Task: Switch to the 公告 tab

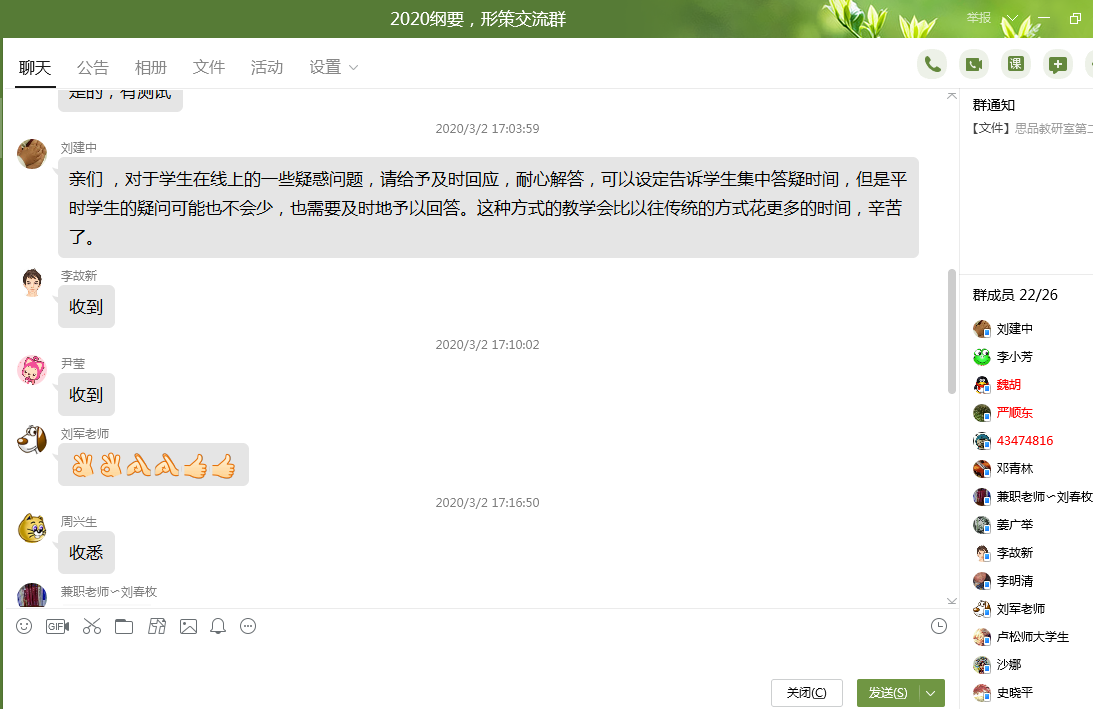Action: 93,67
